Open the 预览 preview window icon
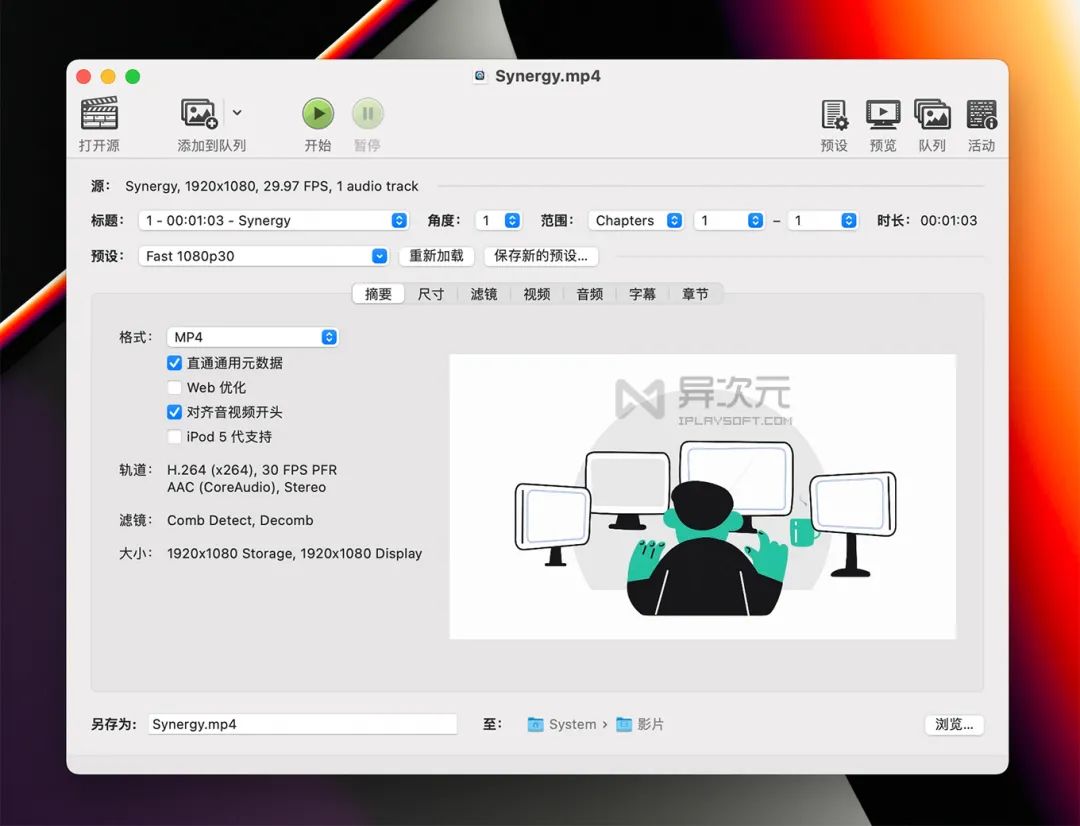 pos(882,113)
